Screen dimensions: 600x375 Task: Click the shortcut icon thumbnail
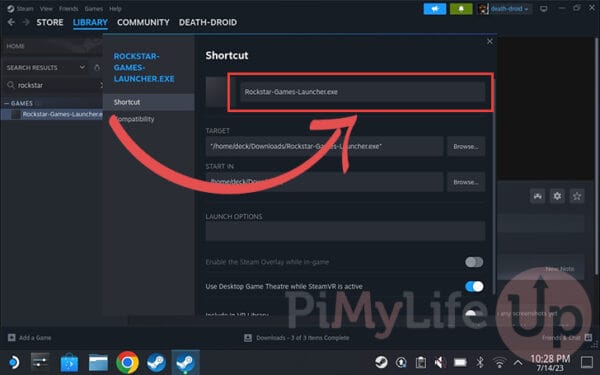(216, 91)
